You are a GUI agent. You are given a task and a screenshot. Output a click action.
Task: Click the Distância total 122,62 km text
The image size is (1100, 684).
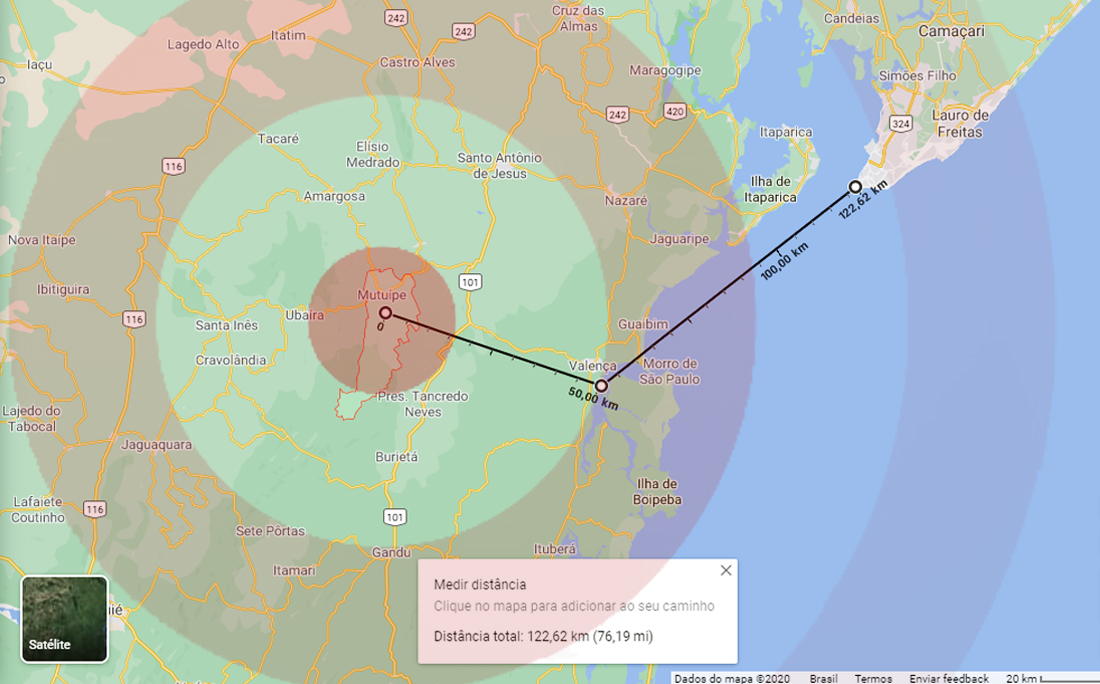543,636
